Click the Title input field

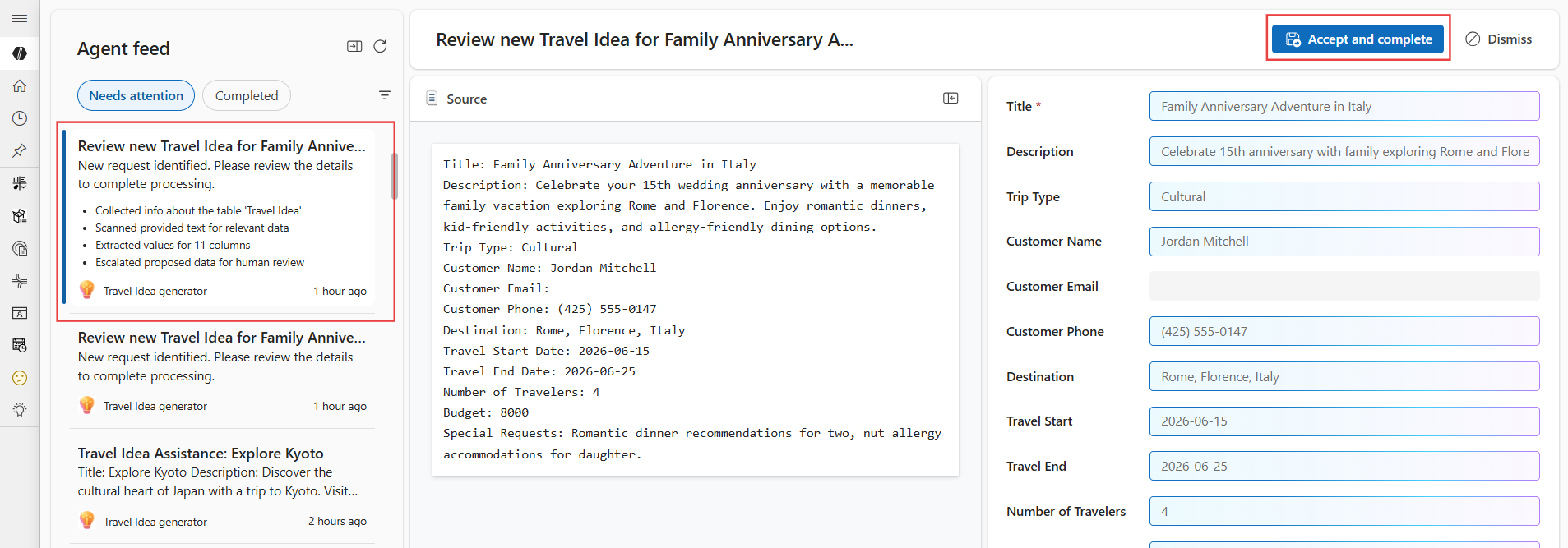(1344, 107)
